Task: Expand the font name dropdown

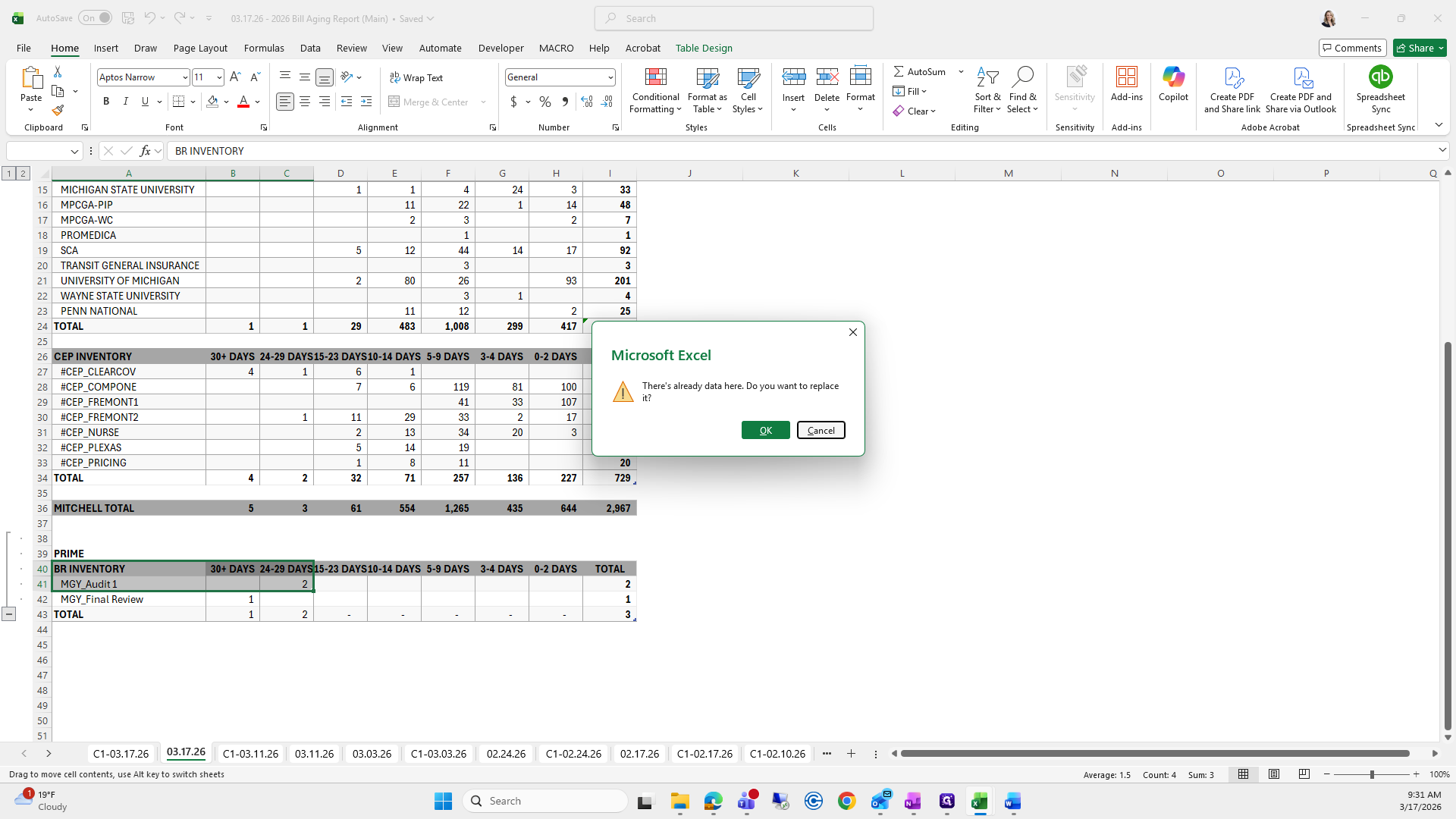Action: (x=184, y=77)
